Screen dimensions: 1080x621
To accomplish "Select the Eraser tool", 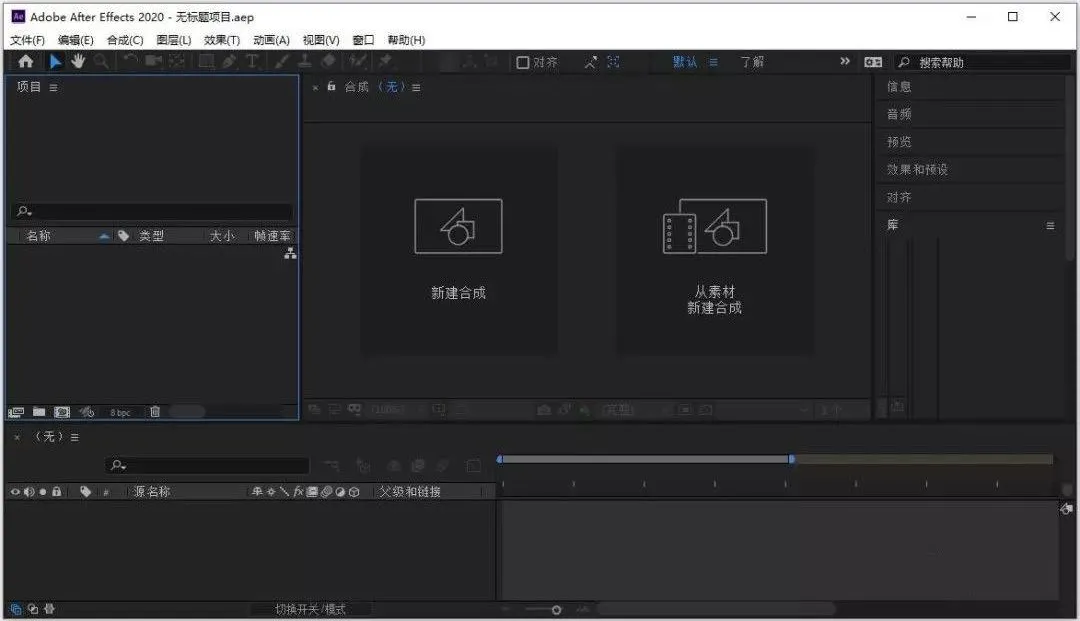I will click(x=329, y=62).
